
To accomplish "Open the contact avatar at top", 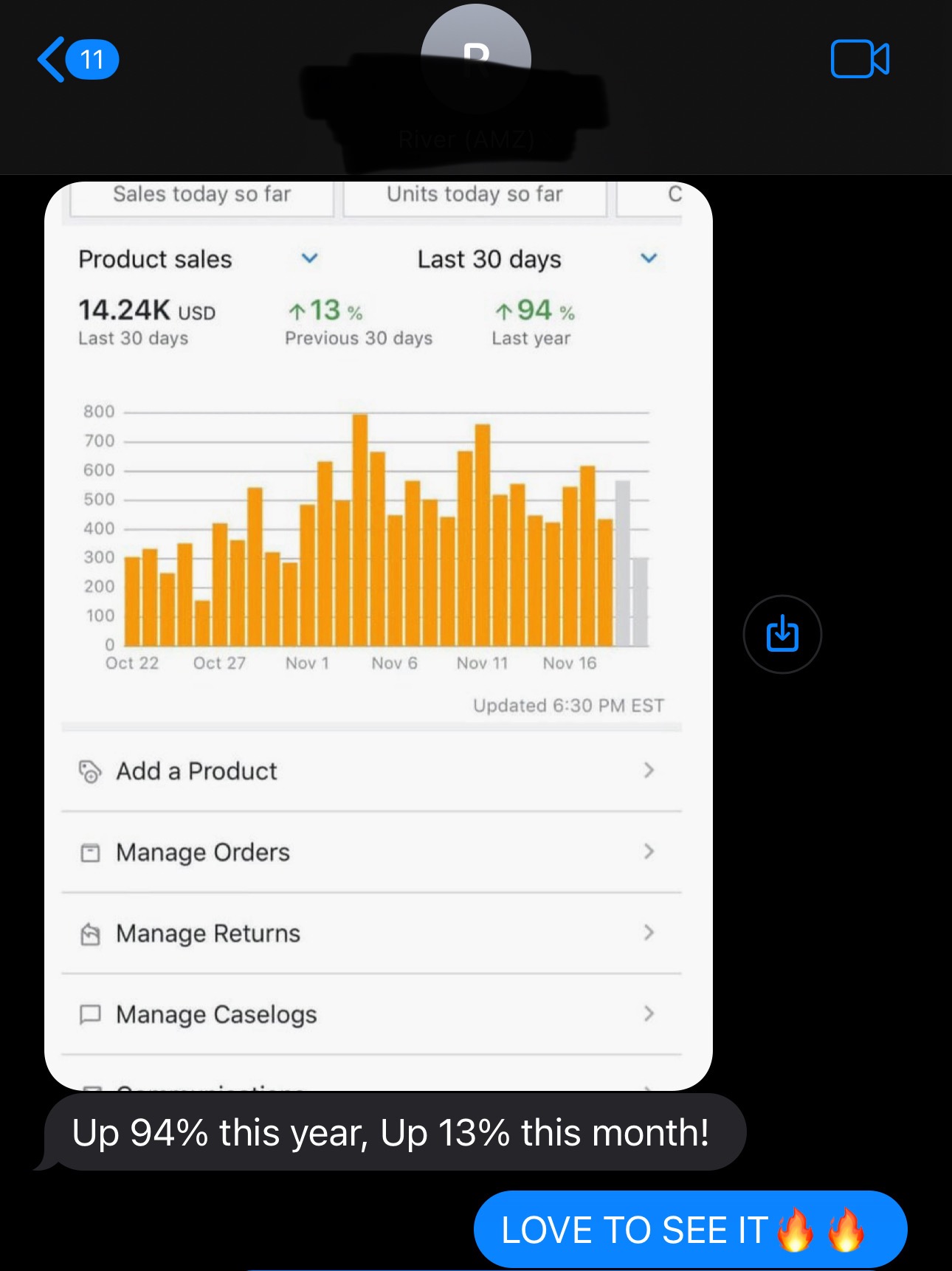I will click(x=476, y=58).
